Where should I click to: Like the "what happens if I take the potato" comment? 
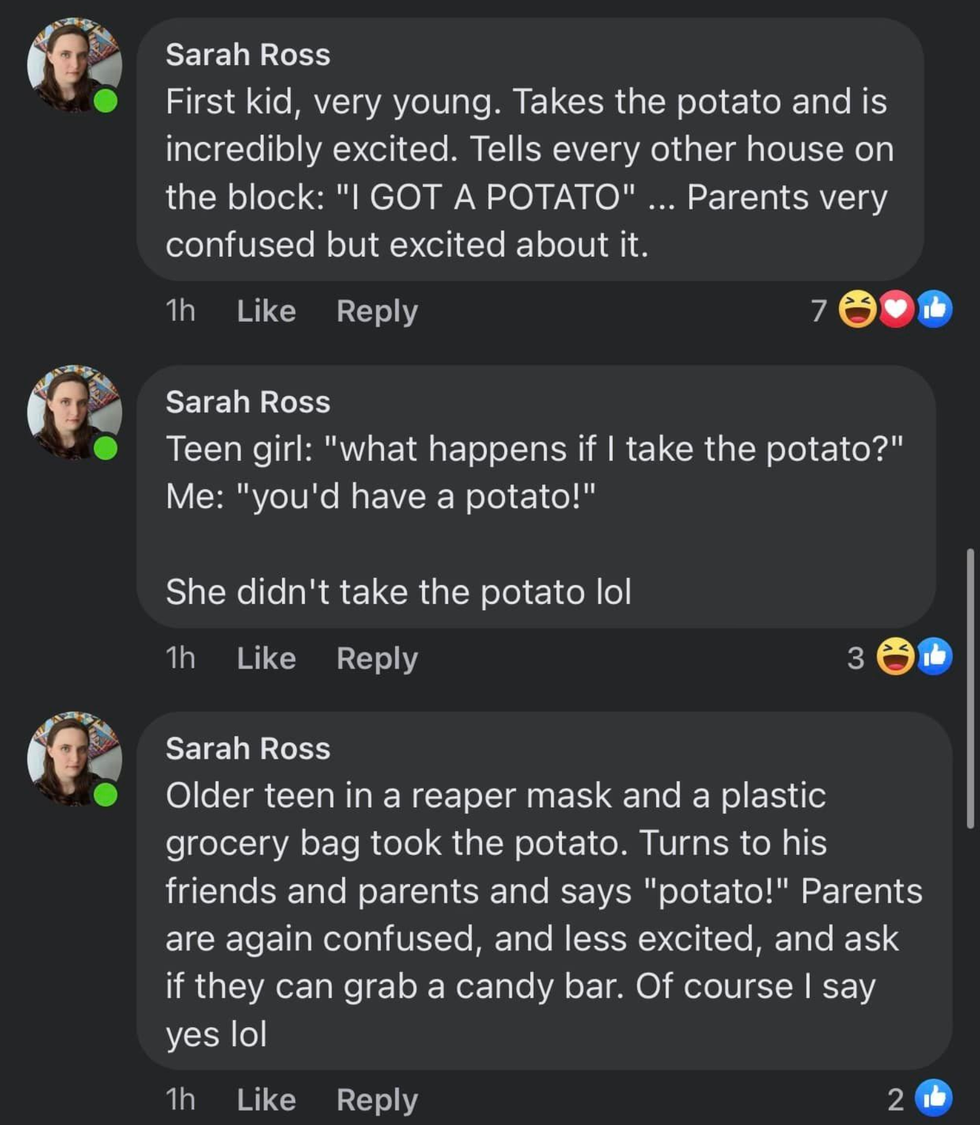tap(266, 658)
